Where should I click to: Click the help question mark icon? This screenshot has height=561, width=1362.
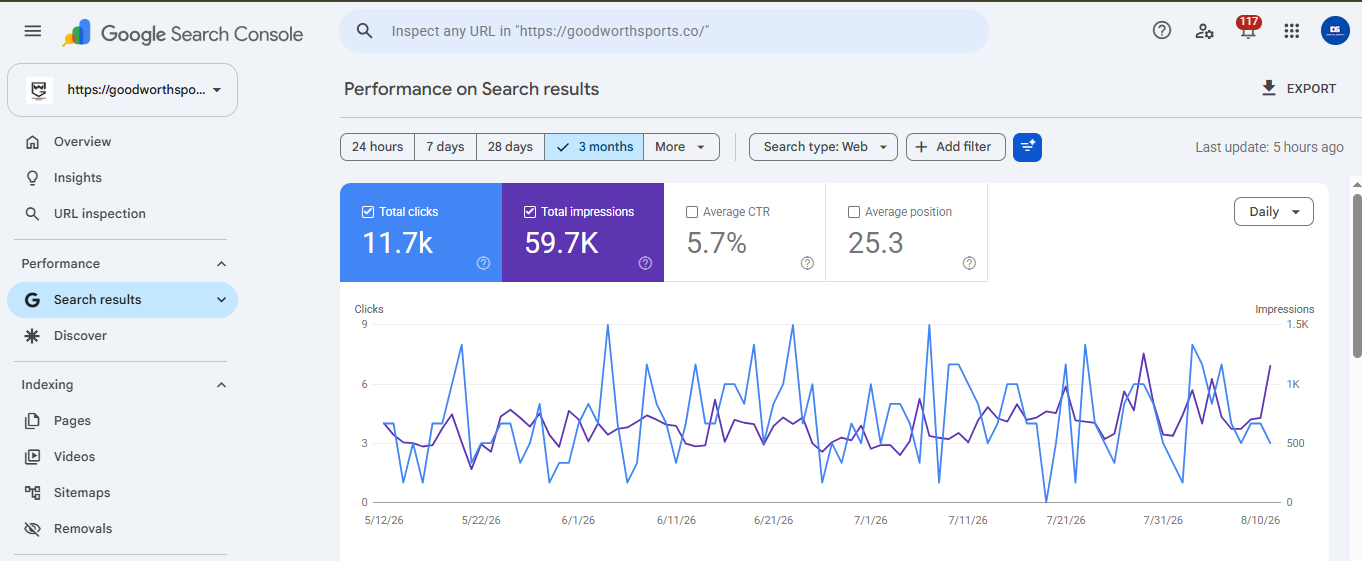1162,30
